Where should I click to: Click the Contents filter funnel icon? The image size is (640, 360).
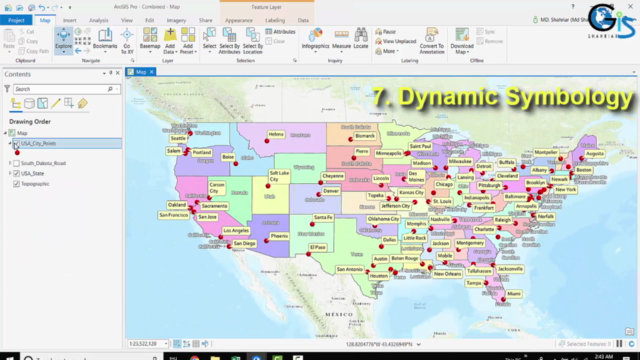7,89
